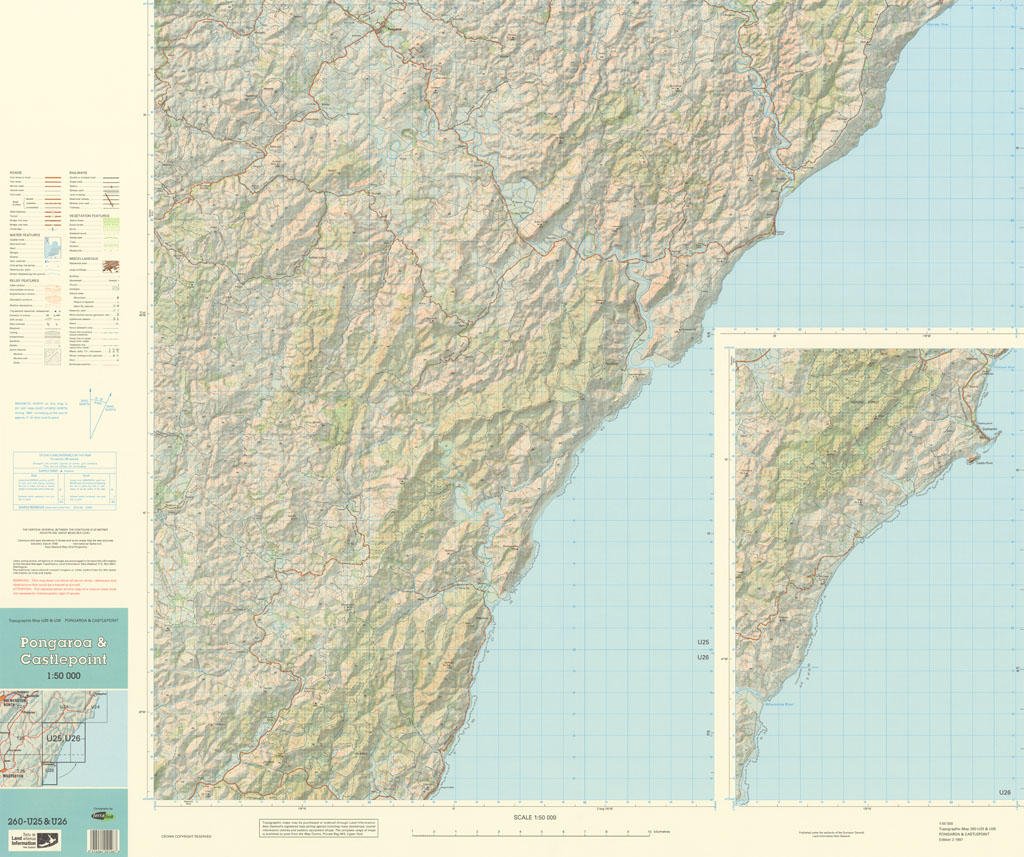Click the 260-U25 & U26 sheet number
The height and width of the screenshot is (857, 1024).
[37, 821]
